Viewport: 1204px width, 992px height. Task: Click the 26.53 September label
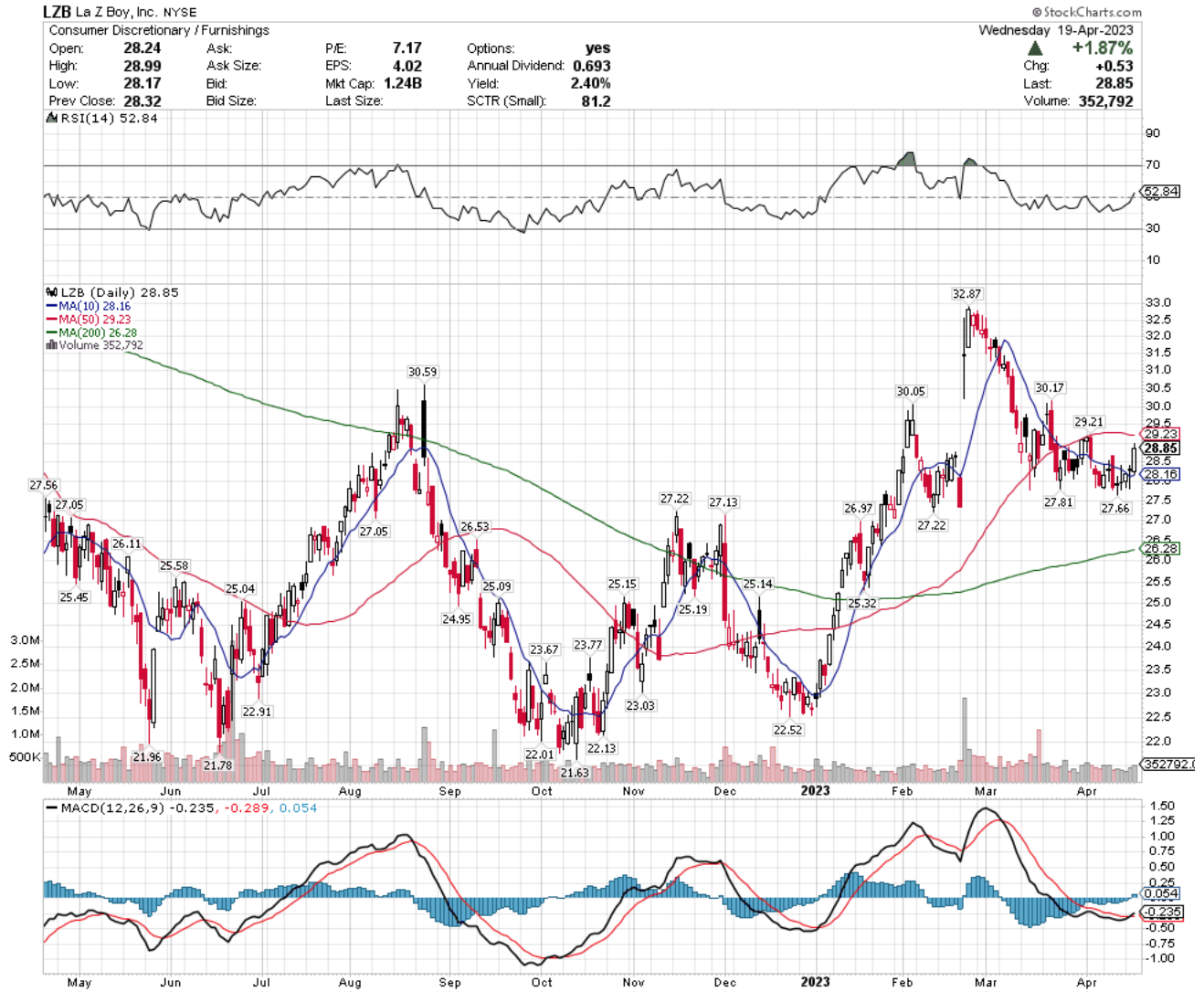(x=474, y=527)
